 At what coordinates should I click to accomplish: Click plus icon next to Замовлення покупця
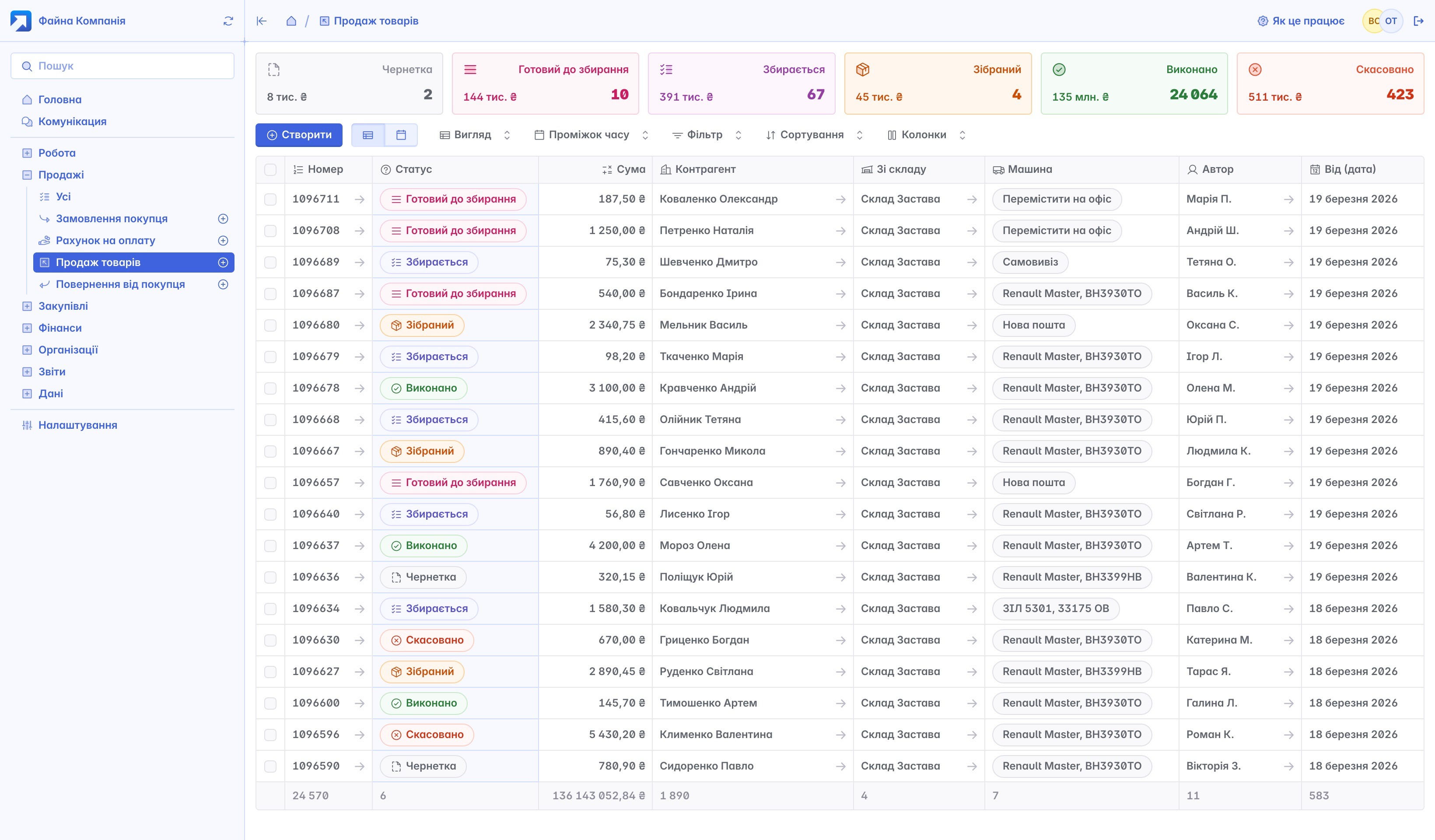223,219
